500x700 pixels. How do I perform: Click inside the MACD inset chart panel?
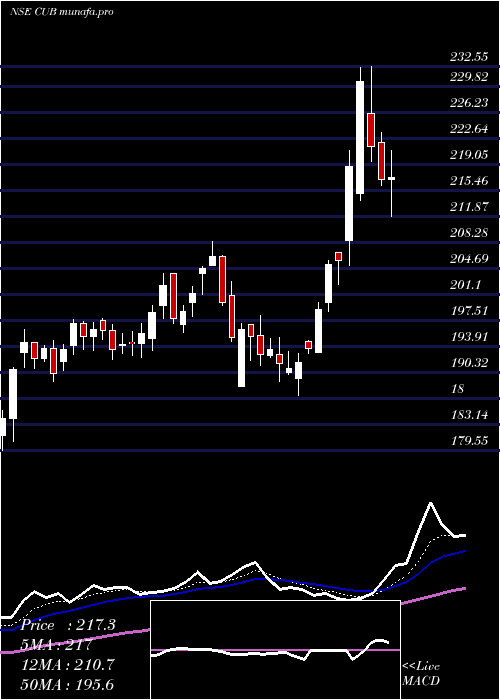[x=275, y=650]
